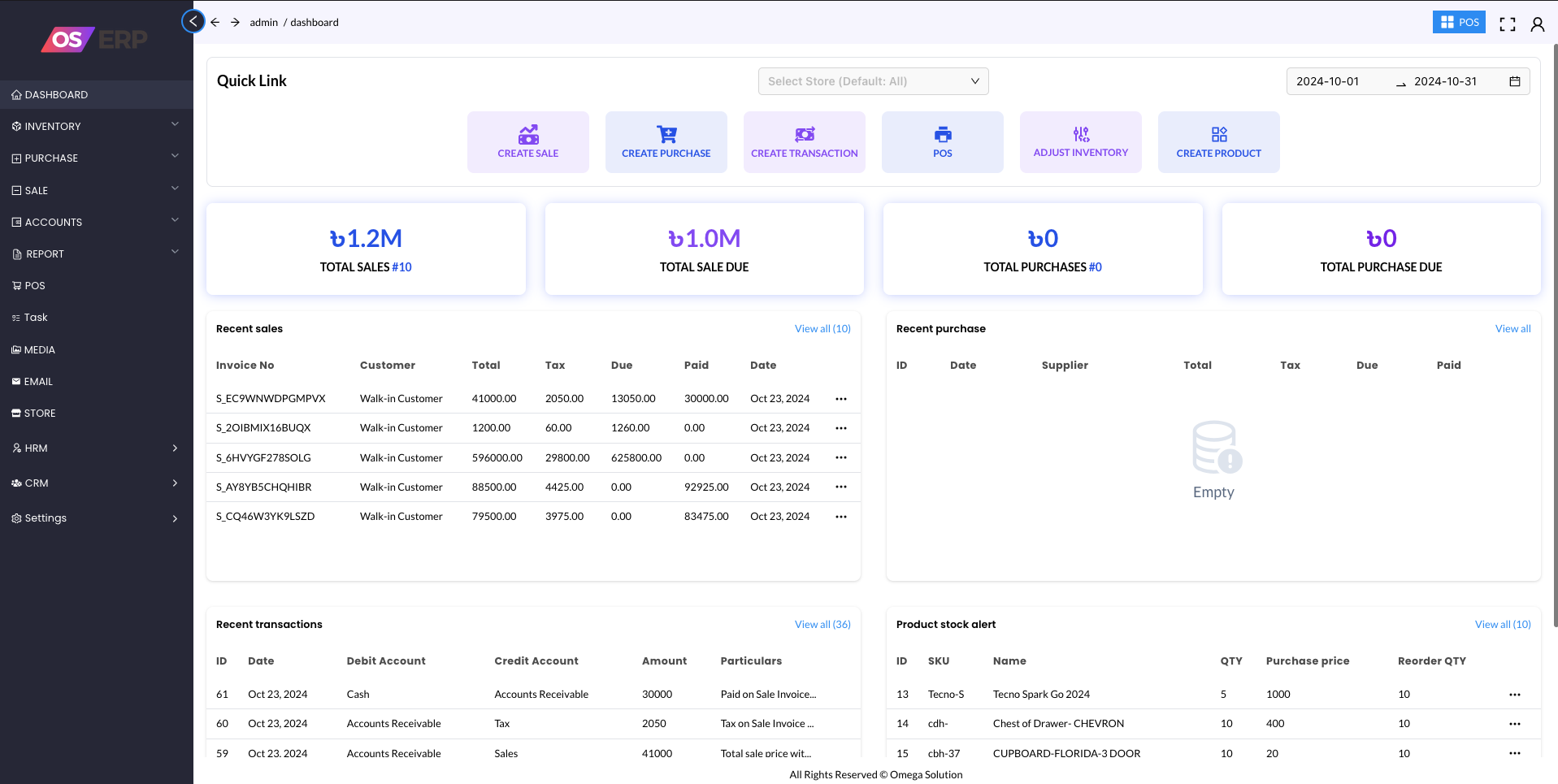Go to Media in the sidebar

click(40, 349)
